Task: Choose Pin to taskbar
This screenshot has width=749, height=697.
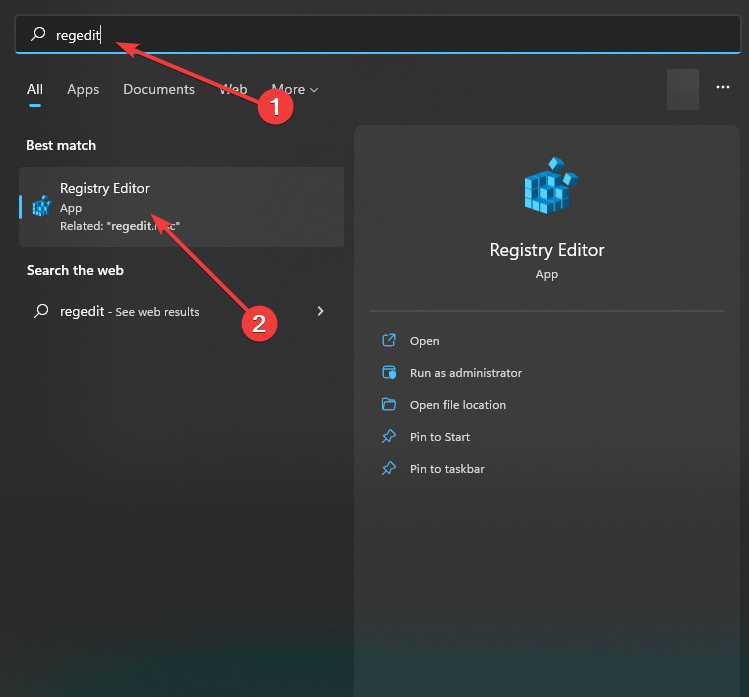Action: pos(447,469)
